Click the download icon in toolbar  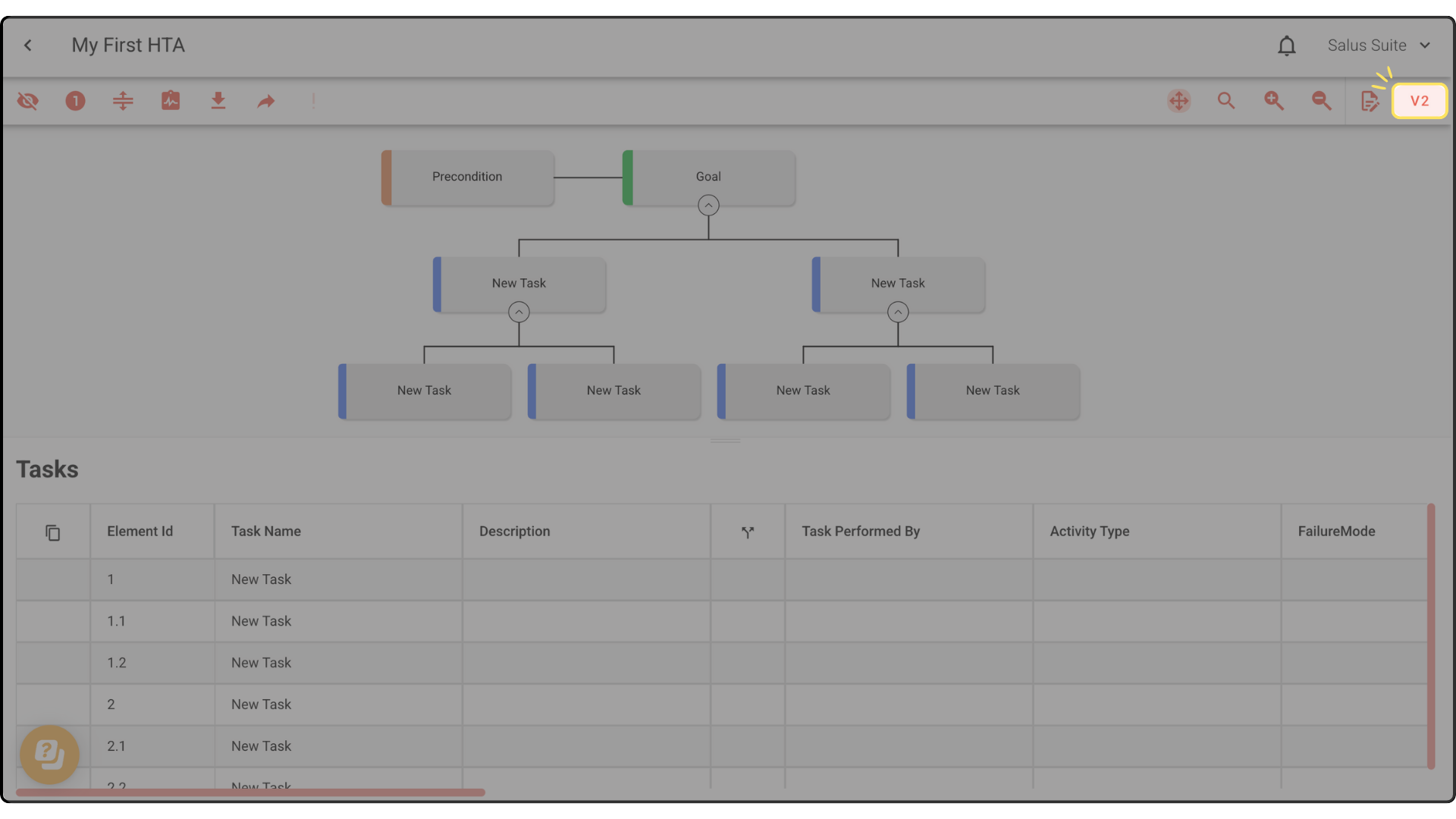(x=218, y=101)
